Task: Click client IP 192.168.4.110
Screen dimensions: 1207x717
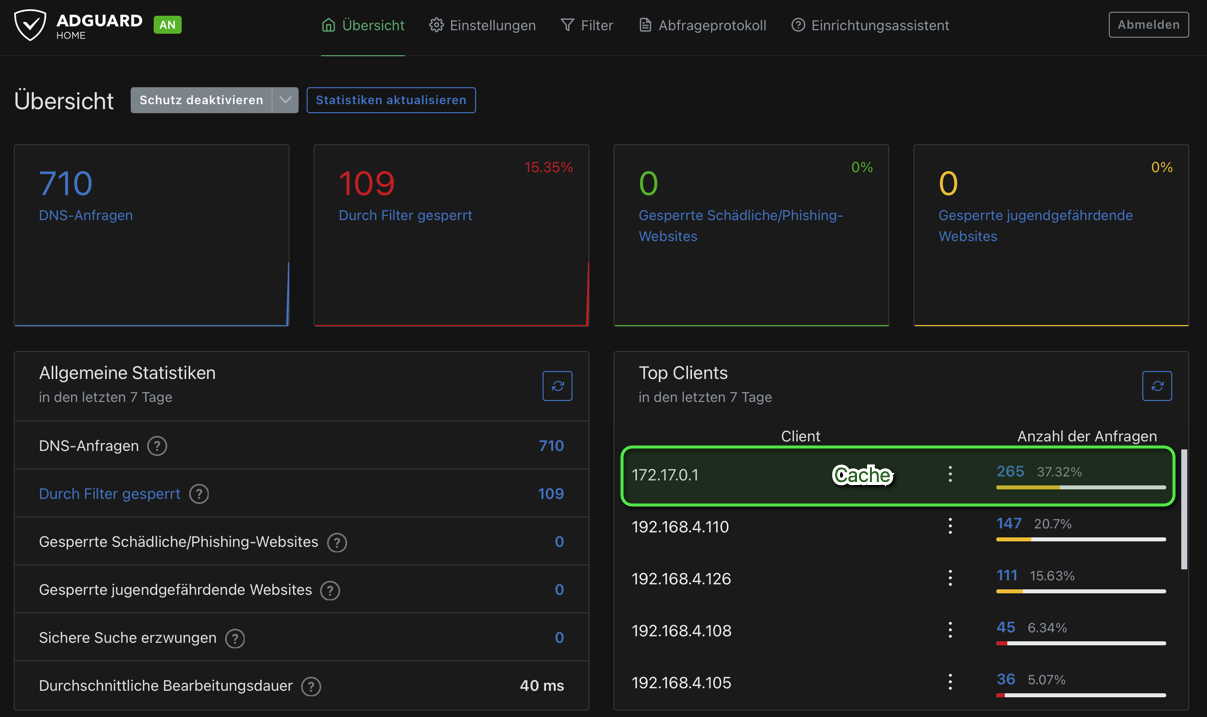Action: (680, 527)
